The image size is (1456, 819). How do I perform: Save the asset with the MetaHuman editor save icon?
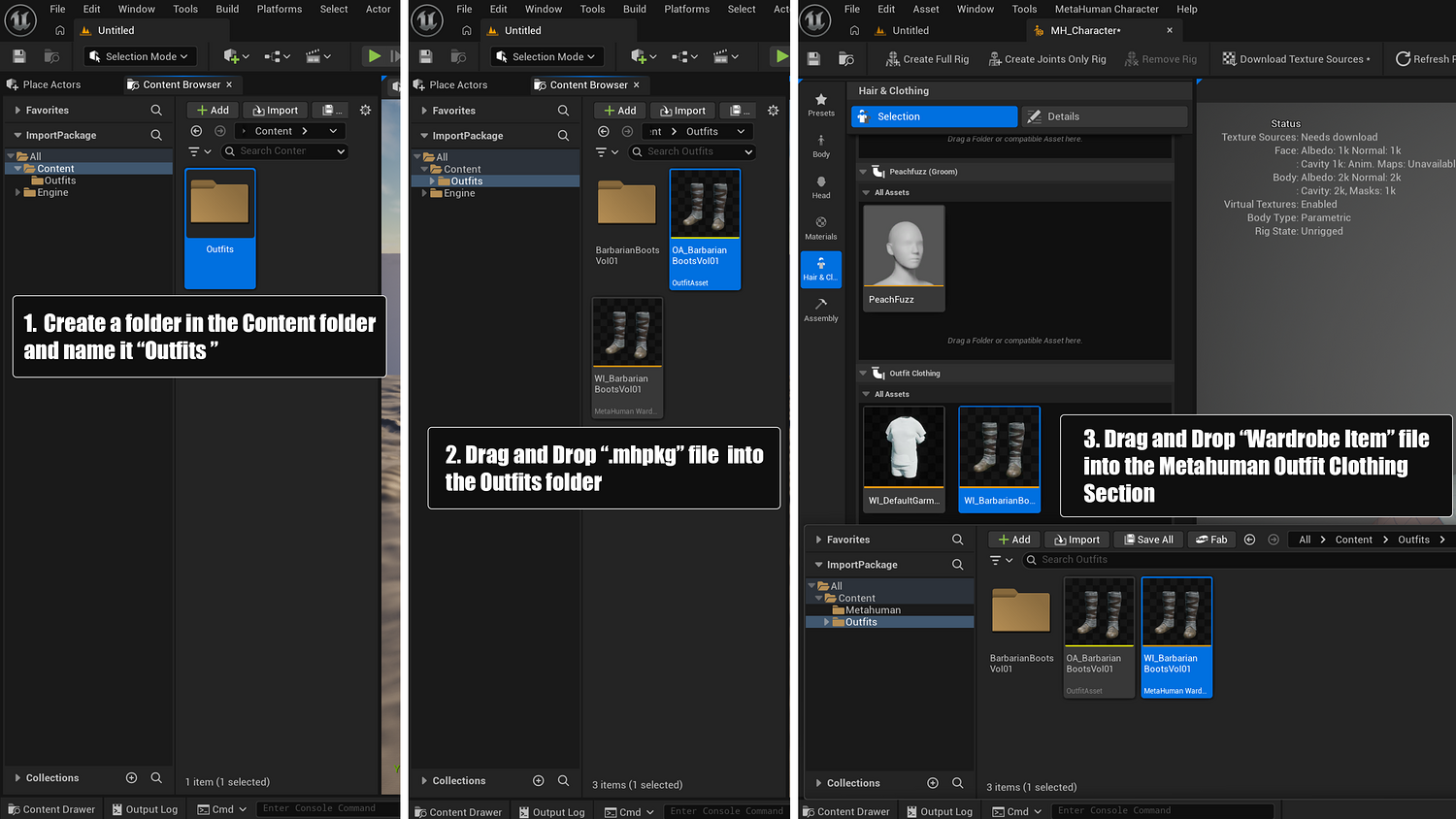(x=814, y=59)
